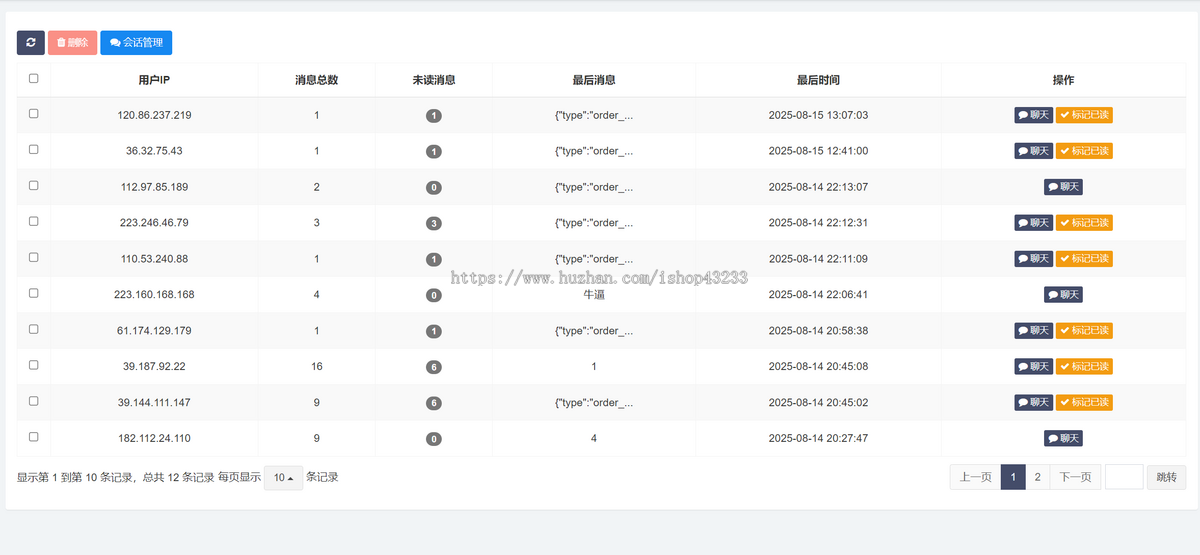Select the row checkbox for 61.174.129.179
The image size is (1200, 555).
[34, 329]
